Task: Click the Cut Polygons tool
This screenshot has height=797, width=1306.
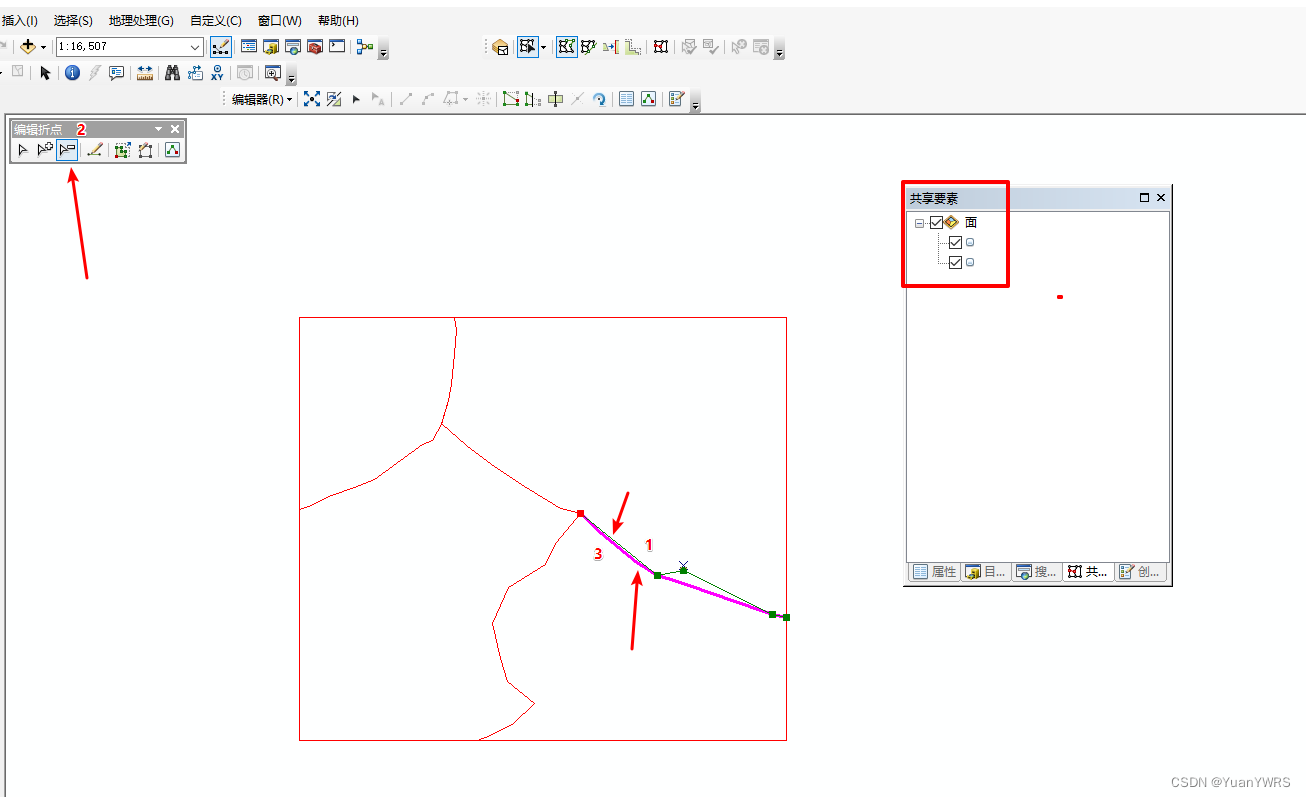Action: [x=555, y=99]
